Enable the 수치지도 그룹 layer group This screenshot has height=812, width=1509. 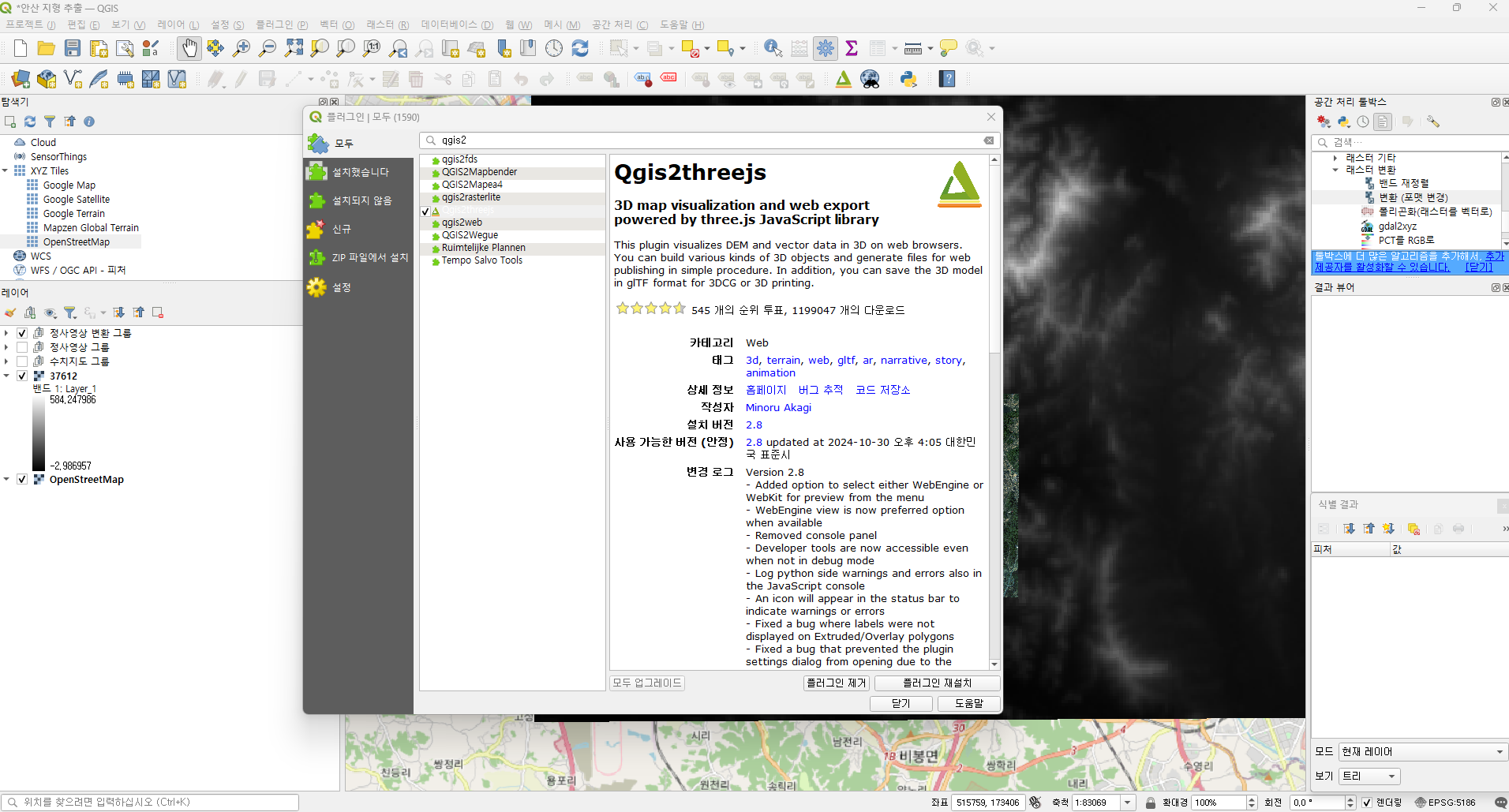coord(22,361)
